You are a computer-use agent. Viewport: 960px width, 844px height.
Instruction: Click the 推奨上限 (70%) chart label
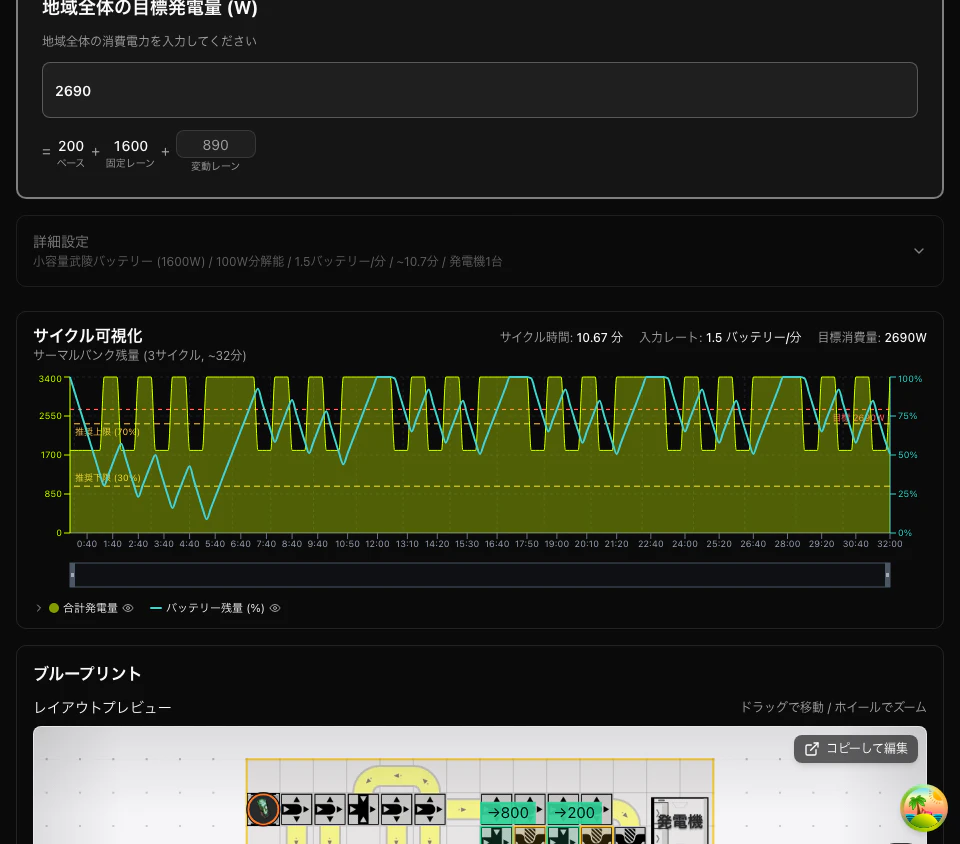point(107,431)
